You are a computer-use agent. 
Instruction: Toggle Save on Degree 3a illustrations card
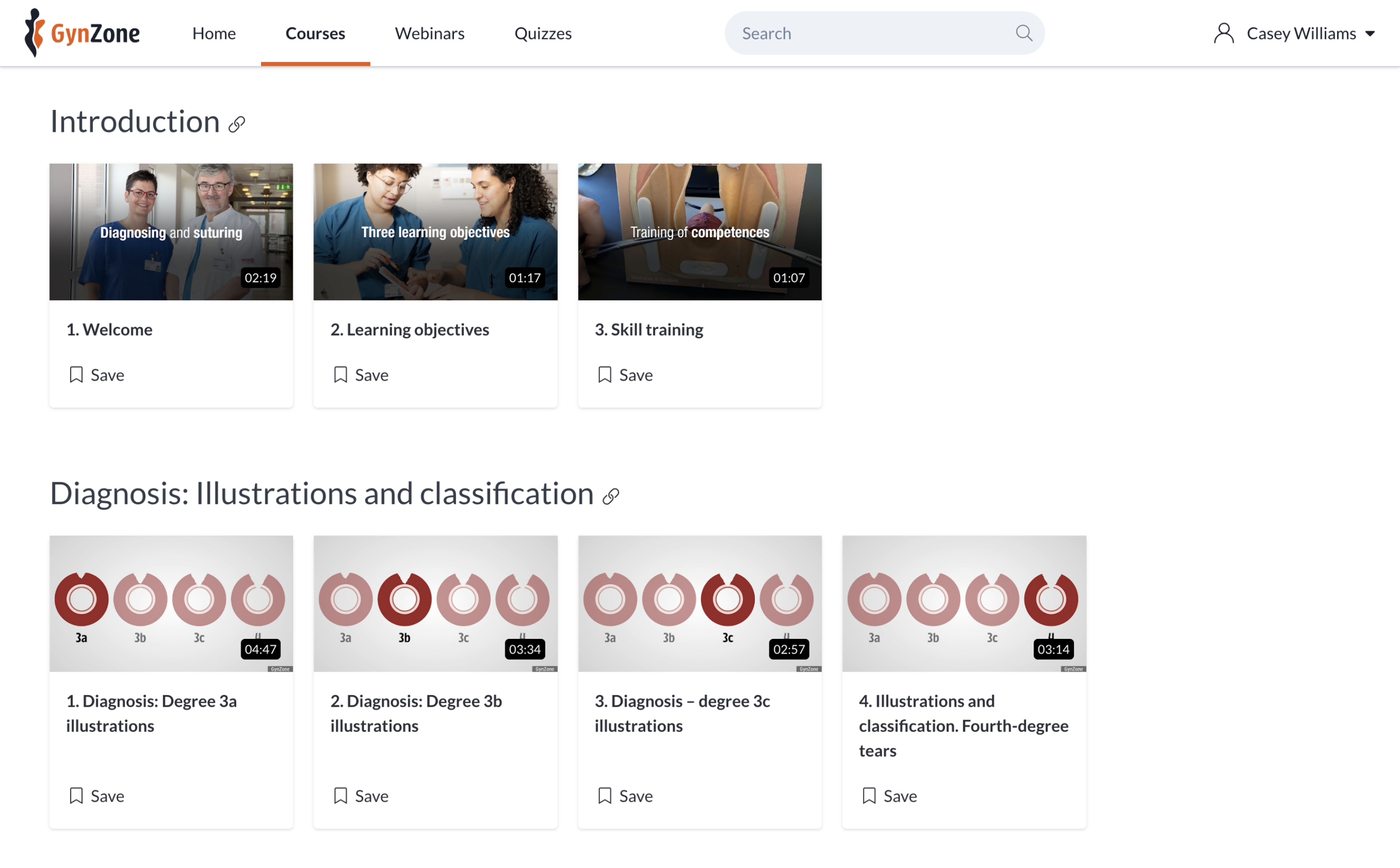click(x=96, y=796)
